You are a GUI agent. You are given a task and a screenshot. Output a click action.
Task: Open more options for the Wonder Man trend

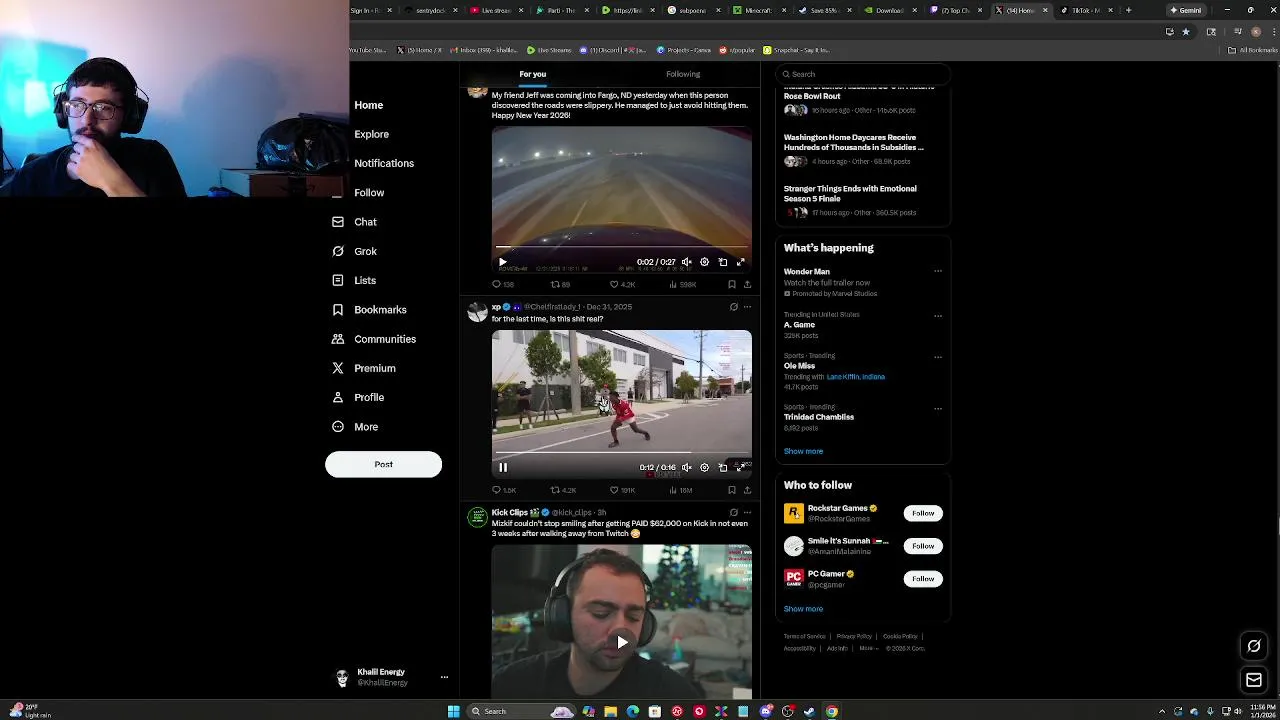tap(938, 271)
